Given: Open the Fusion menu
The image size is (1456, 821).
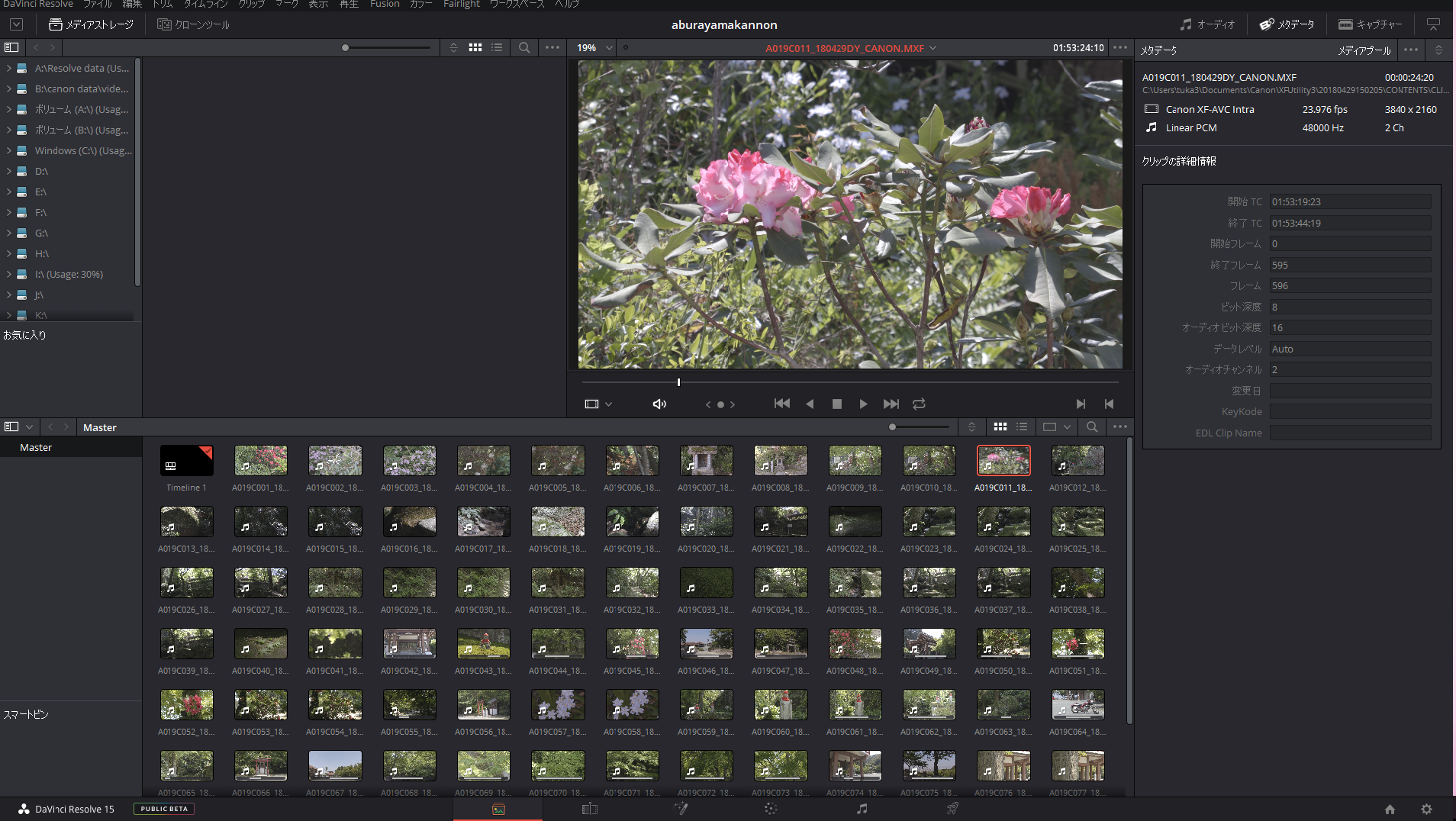Looking at the screenshot, I should [x=385, y=5].
